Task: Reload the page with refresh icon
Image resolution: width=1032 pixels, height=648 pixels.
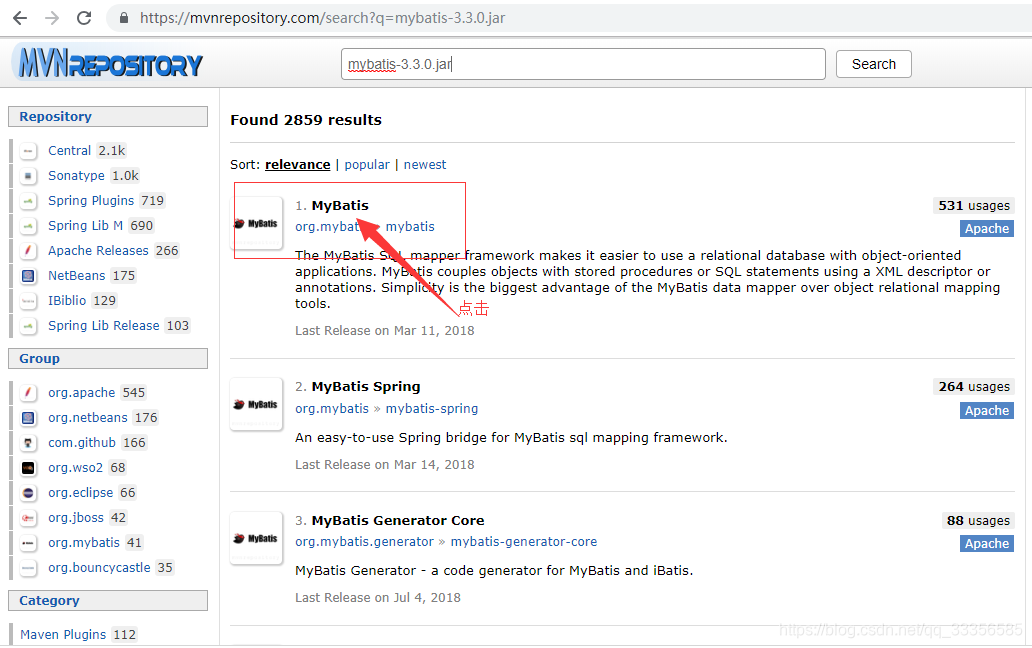Action: [x=84, y=18]
